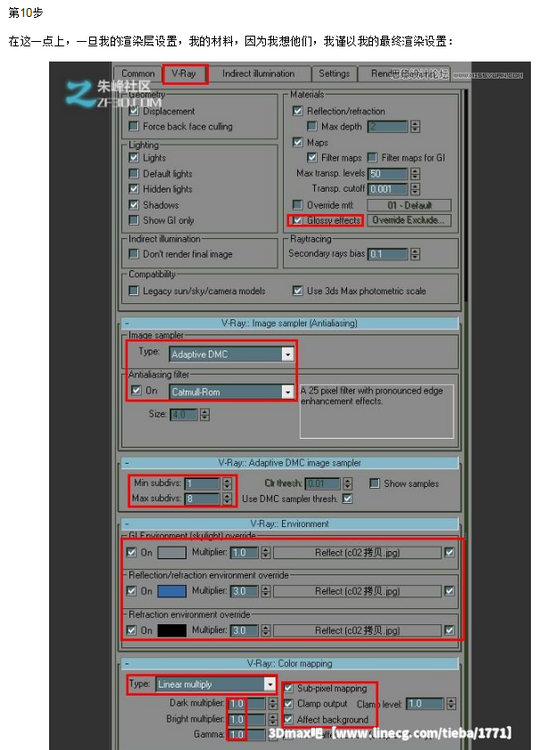Toggle GI Environment skylight On checkbox
Image resolution: width=547 pixels, height=750 pixels.
pyautogui.click(x=131, y=552)
